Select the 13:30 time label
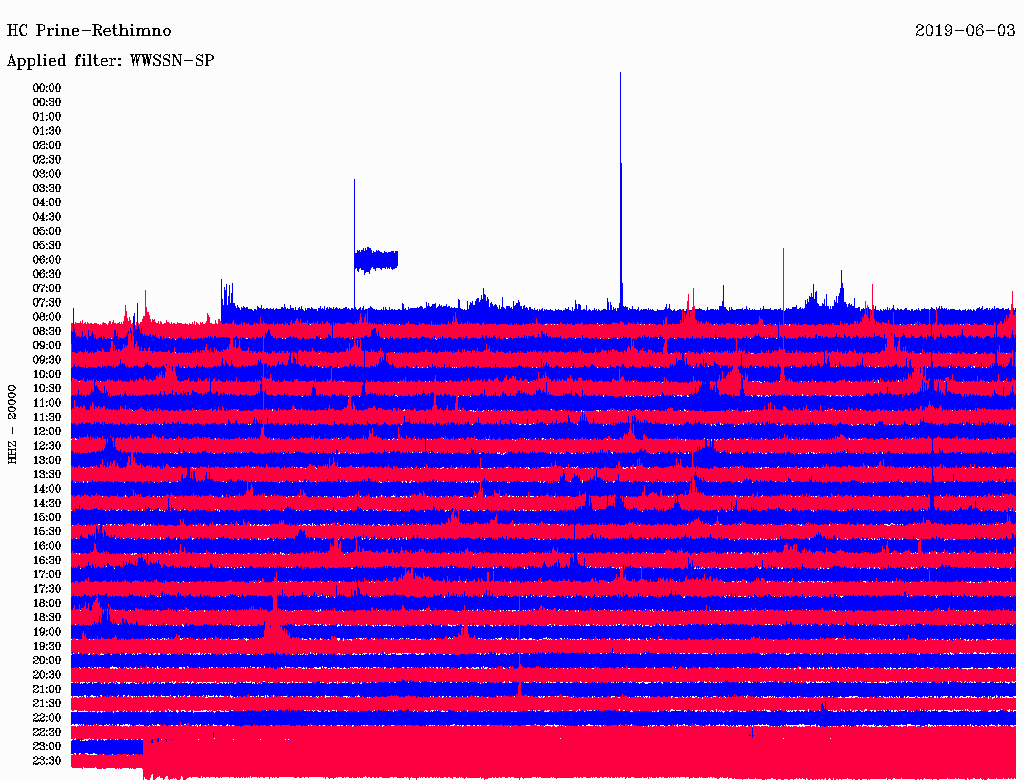 (46, 474)
